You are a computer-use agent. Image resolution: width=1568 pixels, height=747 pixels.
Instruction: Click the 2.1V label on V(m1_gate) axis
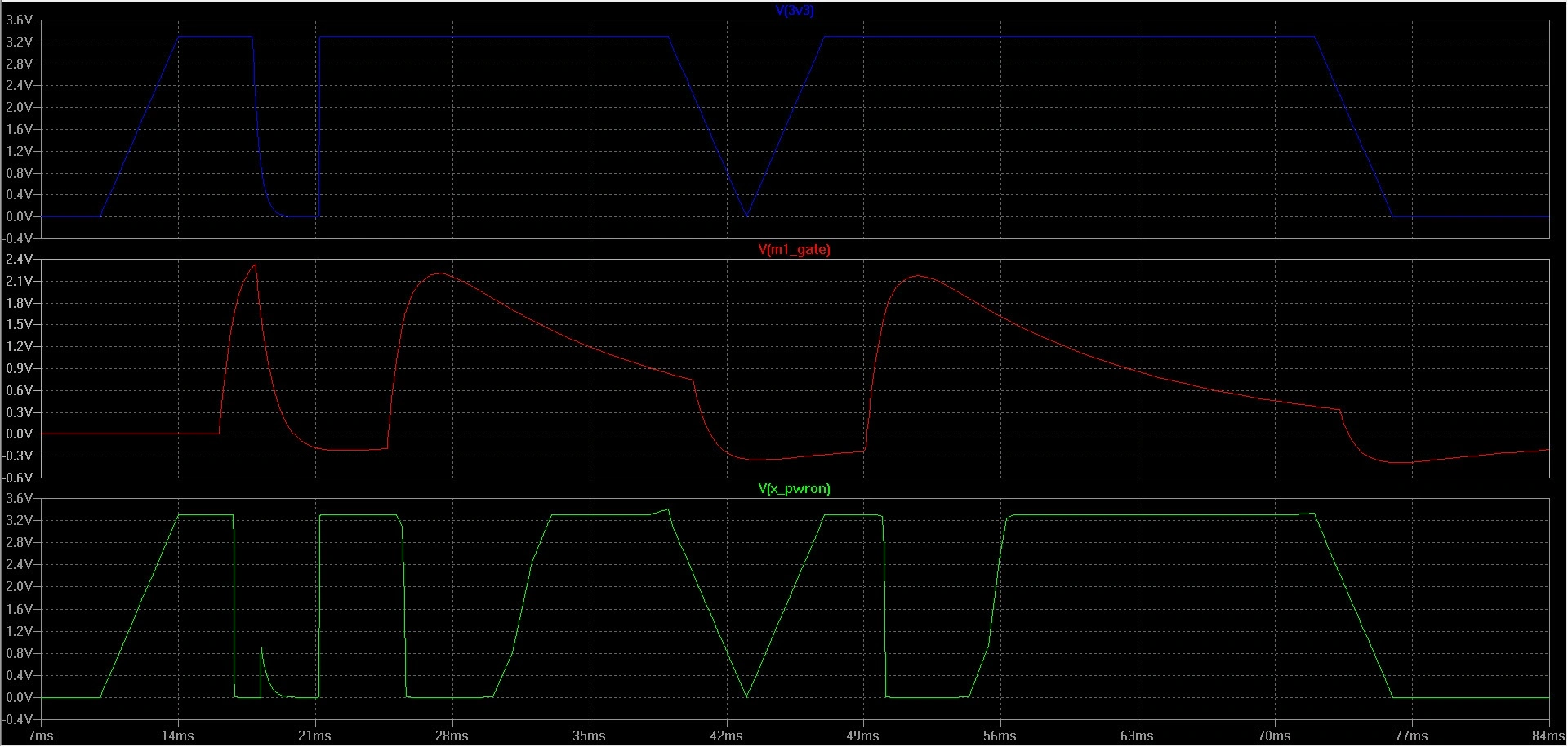pyautogui.click(x=20, y=281)
